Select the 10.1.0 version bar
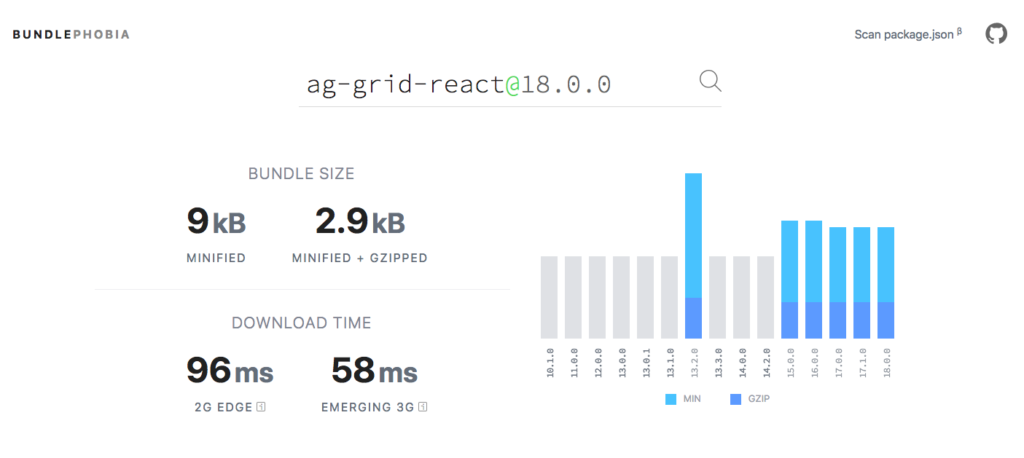The image size is (1024, 458). (549, 297)
